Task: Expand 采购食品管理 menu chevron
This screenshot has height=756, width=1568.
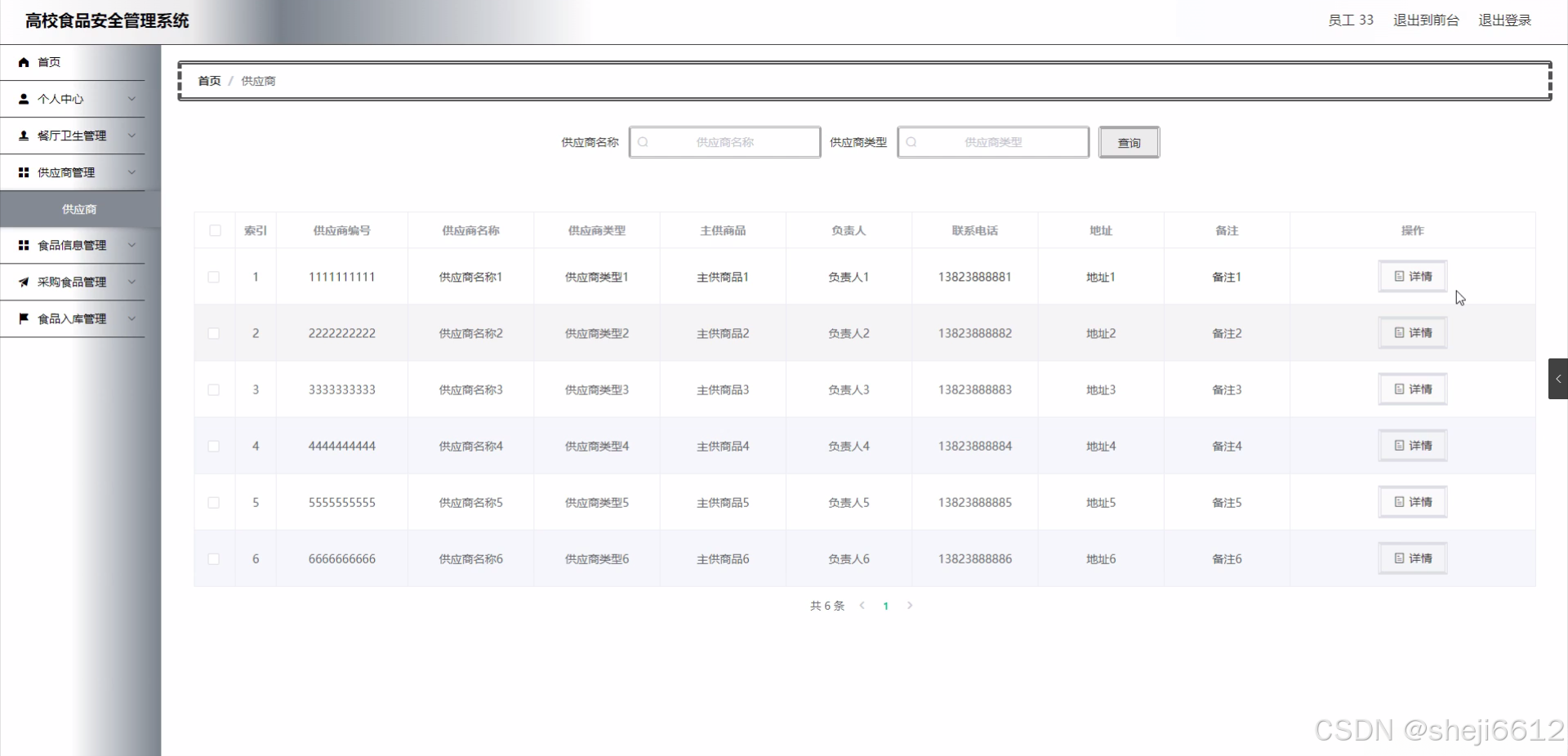Action: tap(131, 282)
